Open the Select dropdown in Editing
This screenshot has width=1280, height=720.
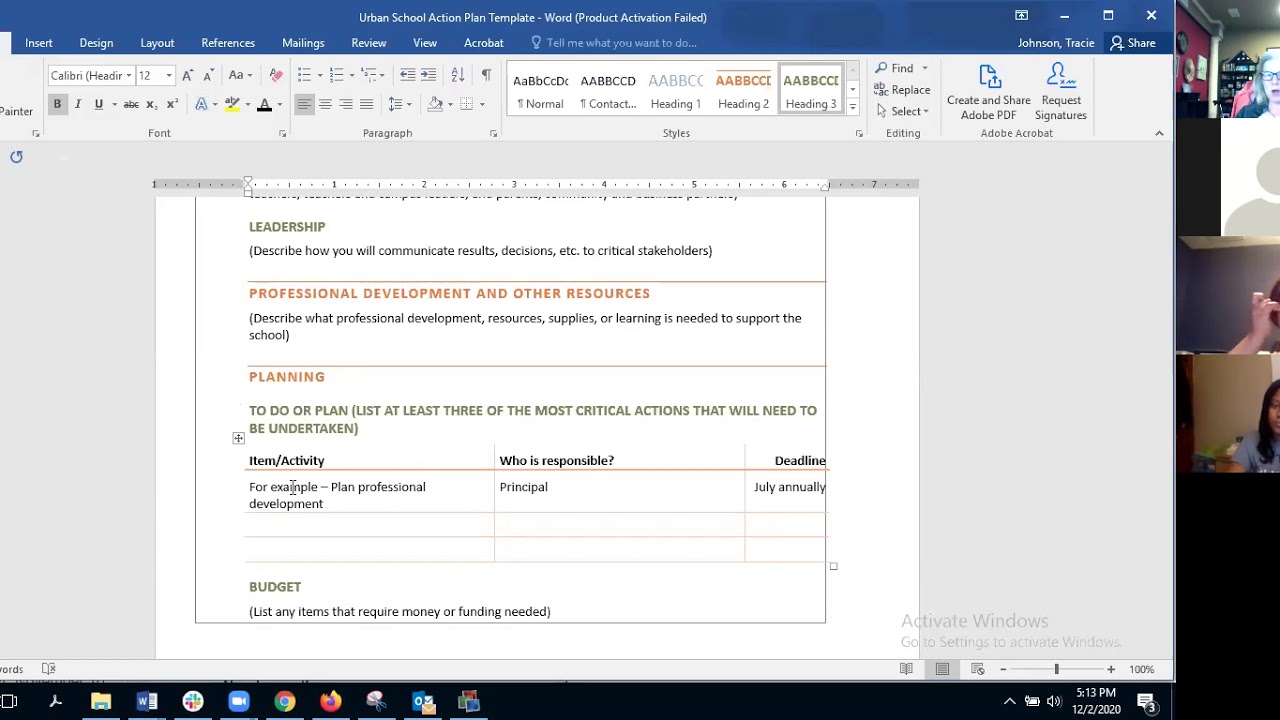[903, 111]
